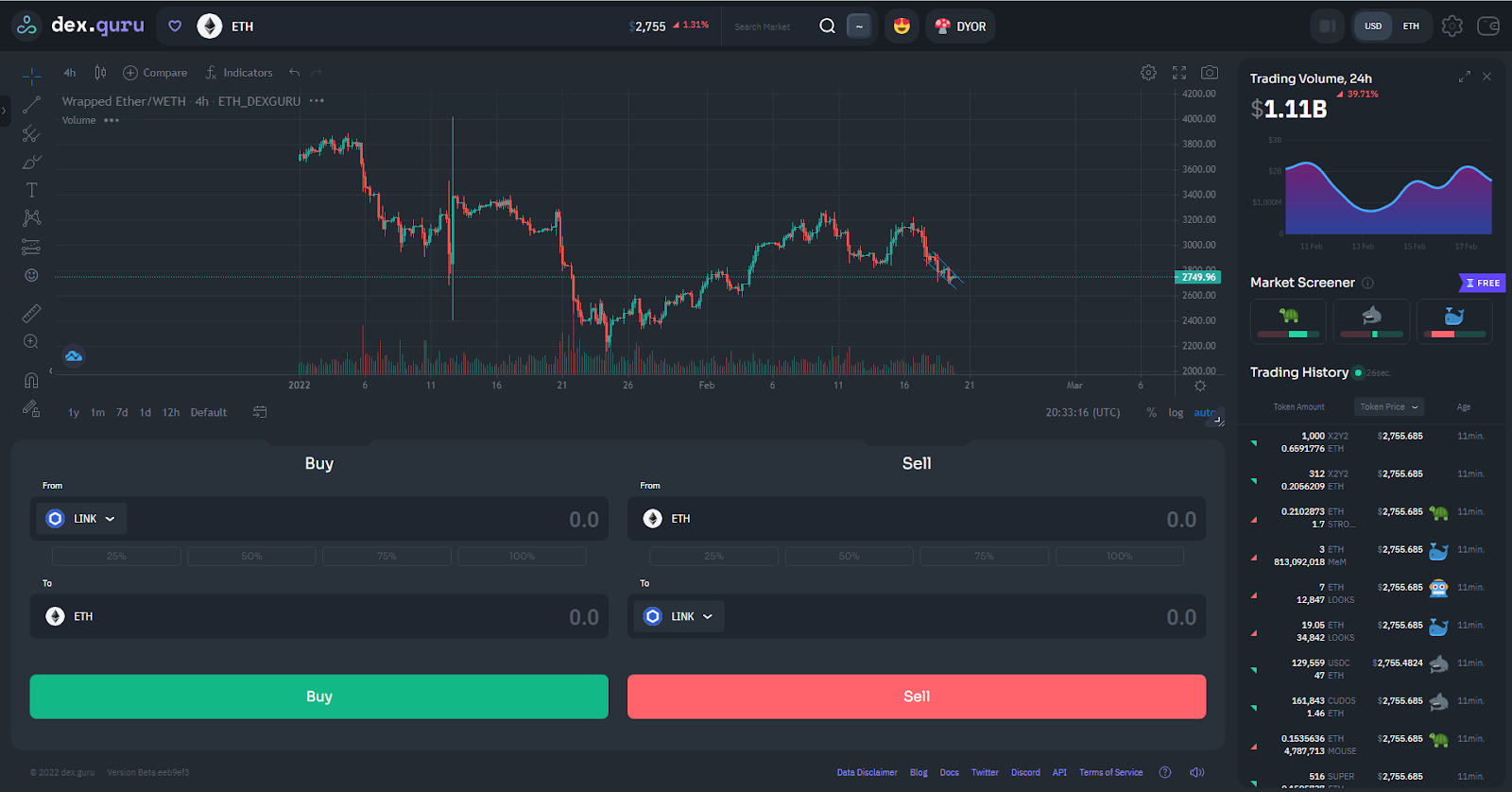Favorite ETH with the heart icon

(175, 26)
